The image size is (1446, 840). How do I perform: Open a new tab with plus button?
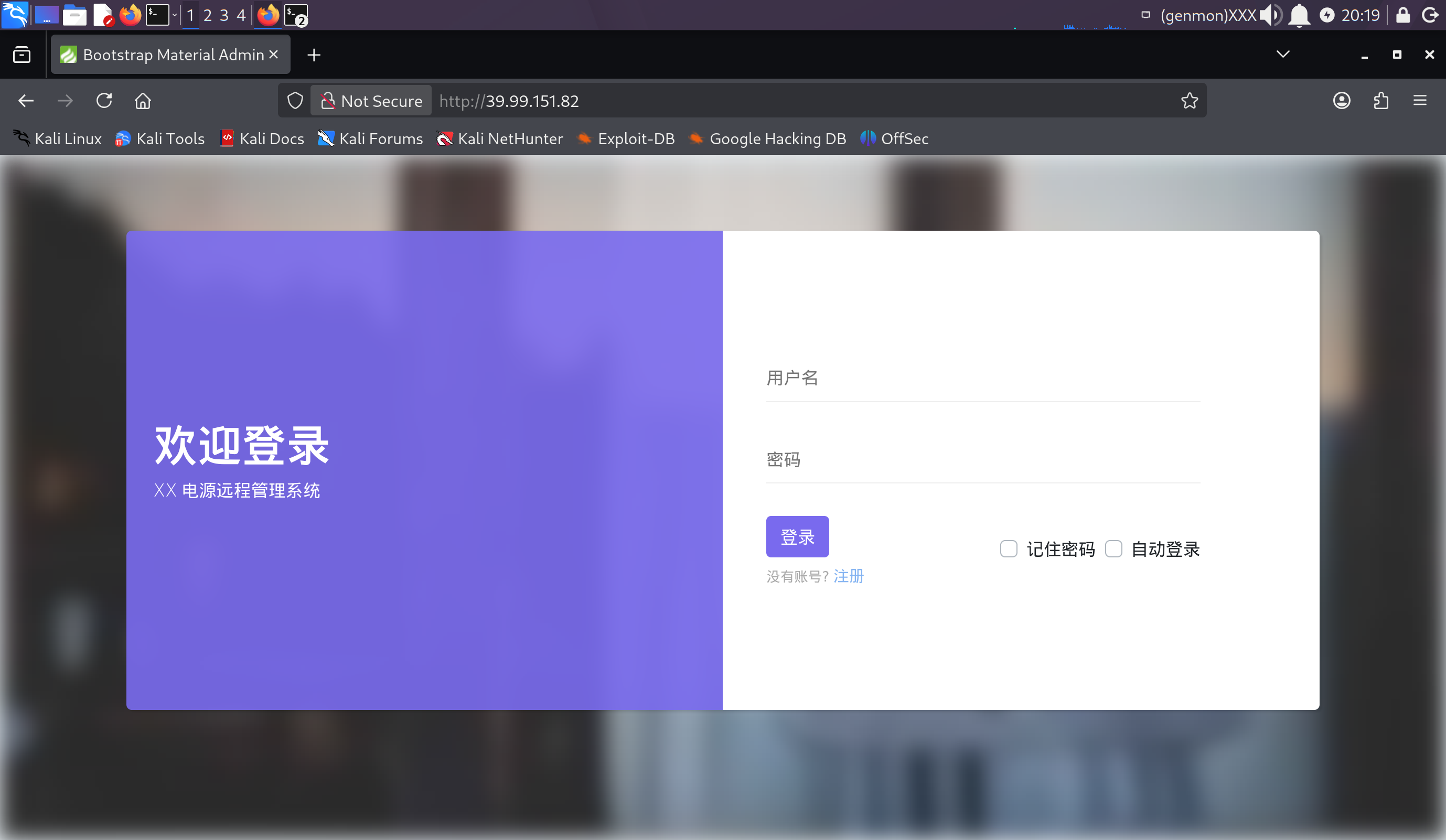point(314,55)
